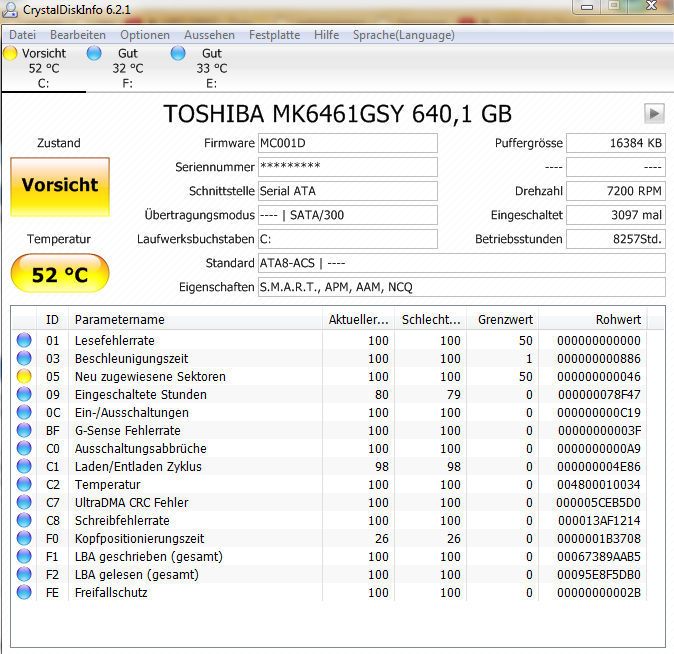Screen dimensions: 674x654
Task: Select the Lesefehlerrate parameter name
Action: (115, 341)
